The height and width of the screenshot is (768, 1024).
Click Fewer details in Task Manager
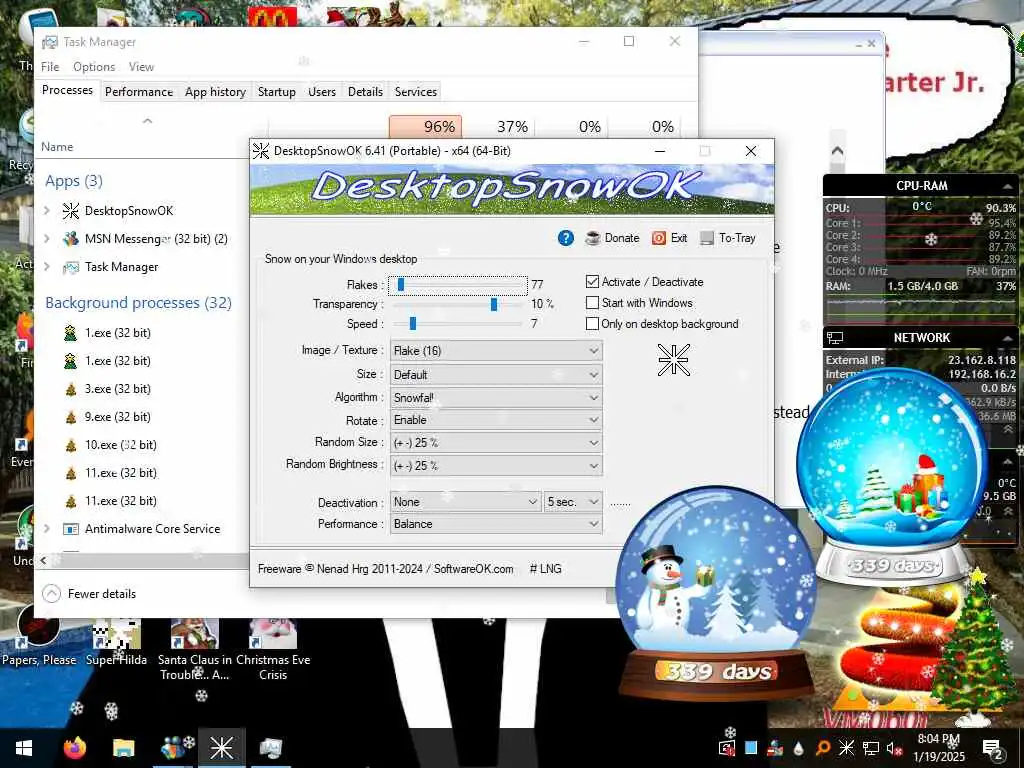[x=89, y=594]
